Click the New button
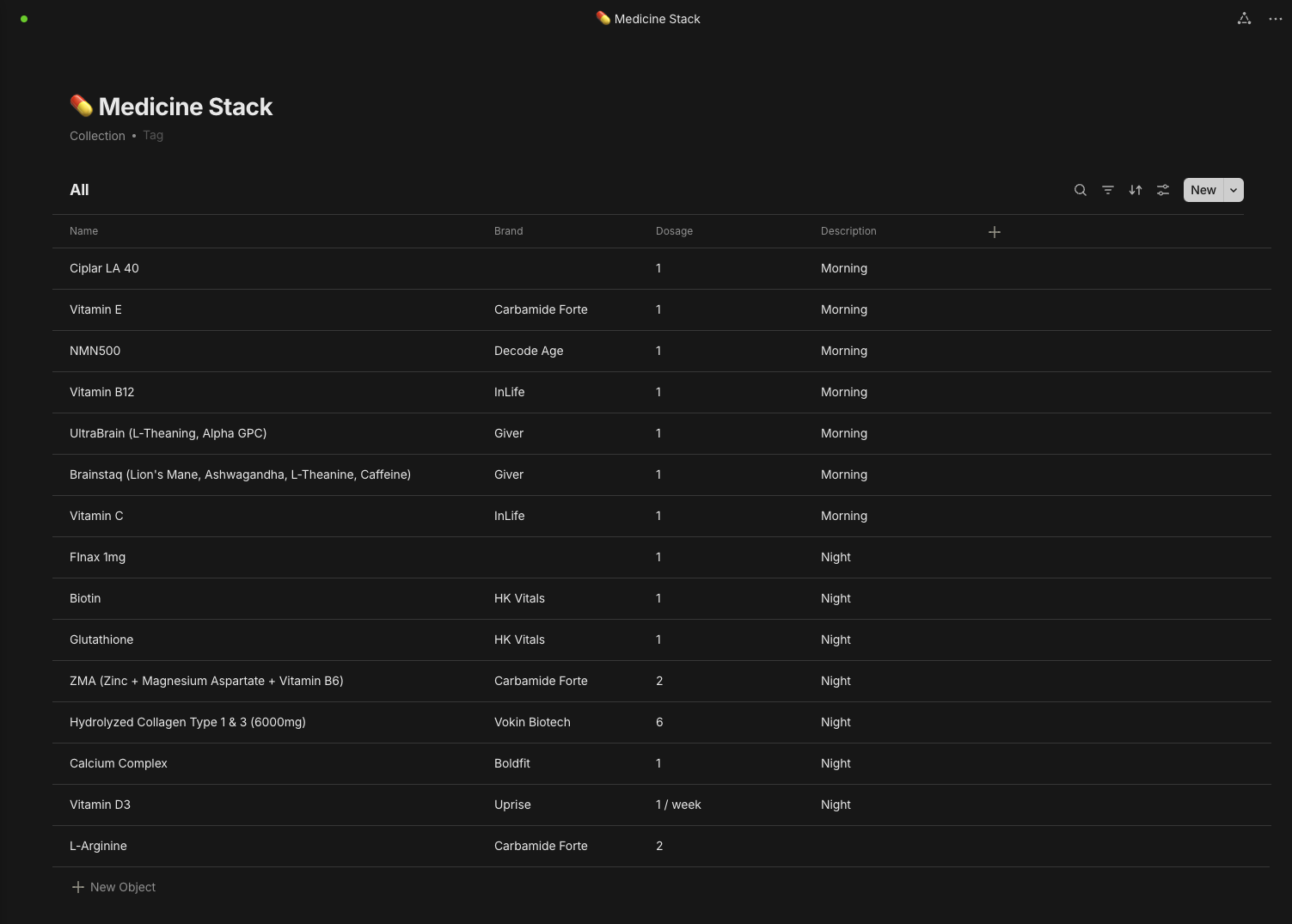This screenshot has height=924, width=1292. [x=1203, y=190]
